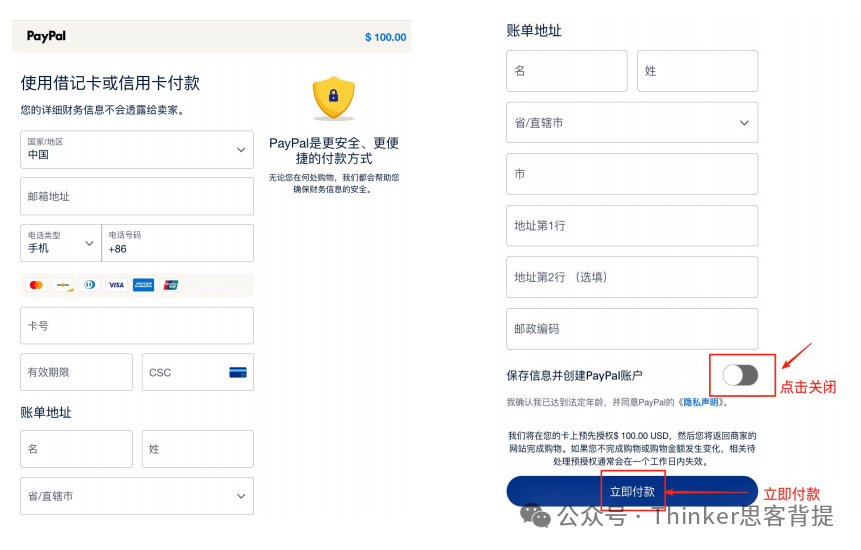Click the yellow security shield icon
The height and width of the screenshot is (550, 861).
pos(333,98)
